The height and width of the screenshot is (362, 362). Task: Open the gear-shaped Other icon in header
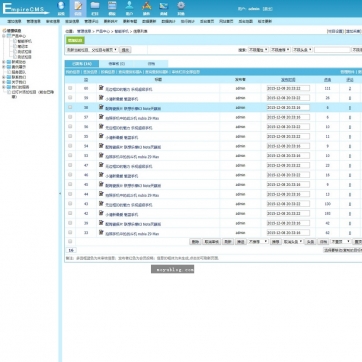point(181,8)
